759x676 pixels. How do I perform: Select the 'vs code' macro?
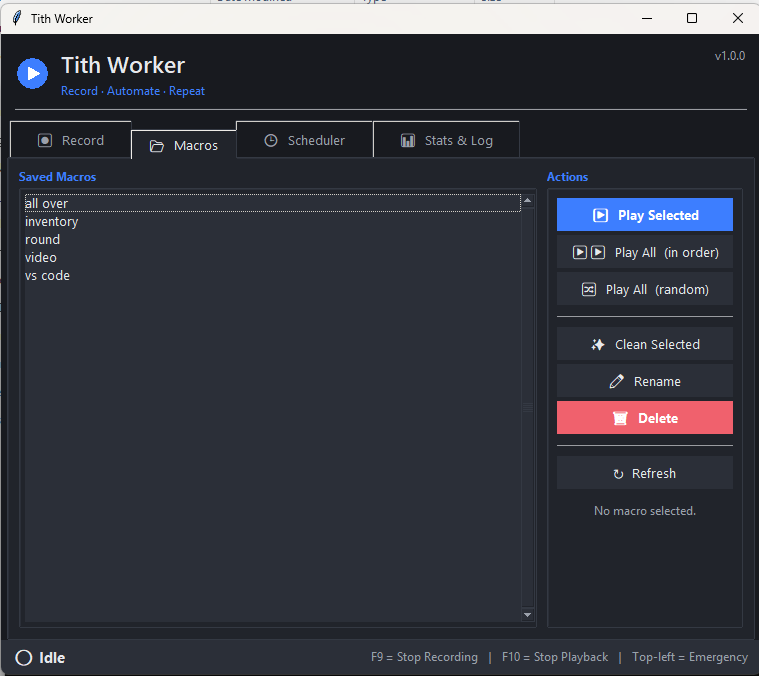[x=273, y=275]
